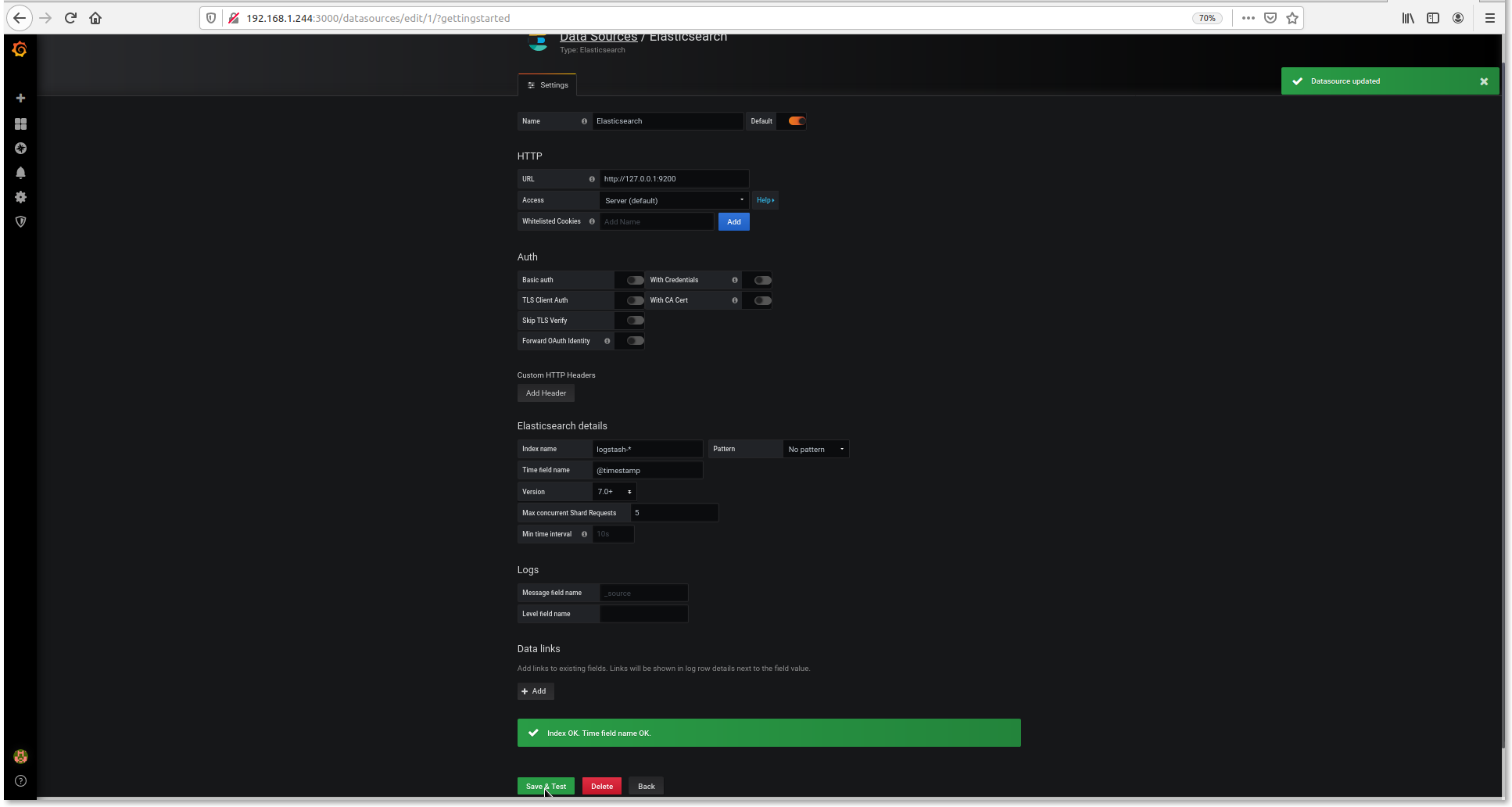
Task: Click the info icon next to With Credentials
Action: [735, 280]
